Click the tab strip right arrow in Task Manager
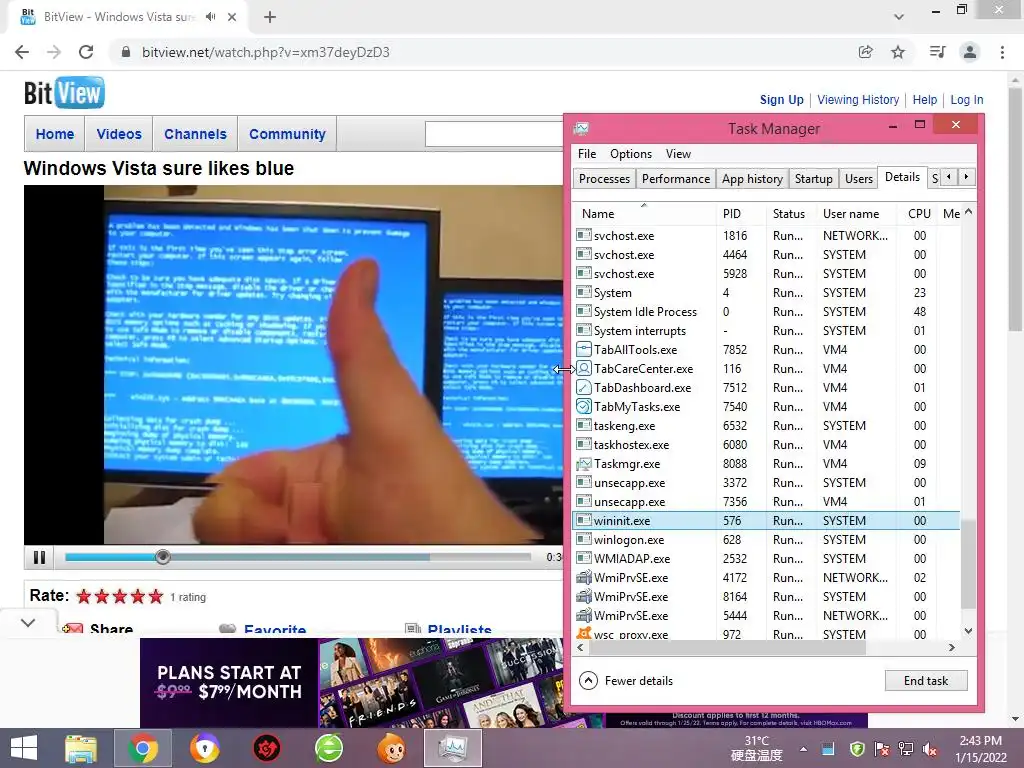The height and width of the screenshot is (768, 1024). point(966,177)
